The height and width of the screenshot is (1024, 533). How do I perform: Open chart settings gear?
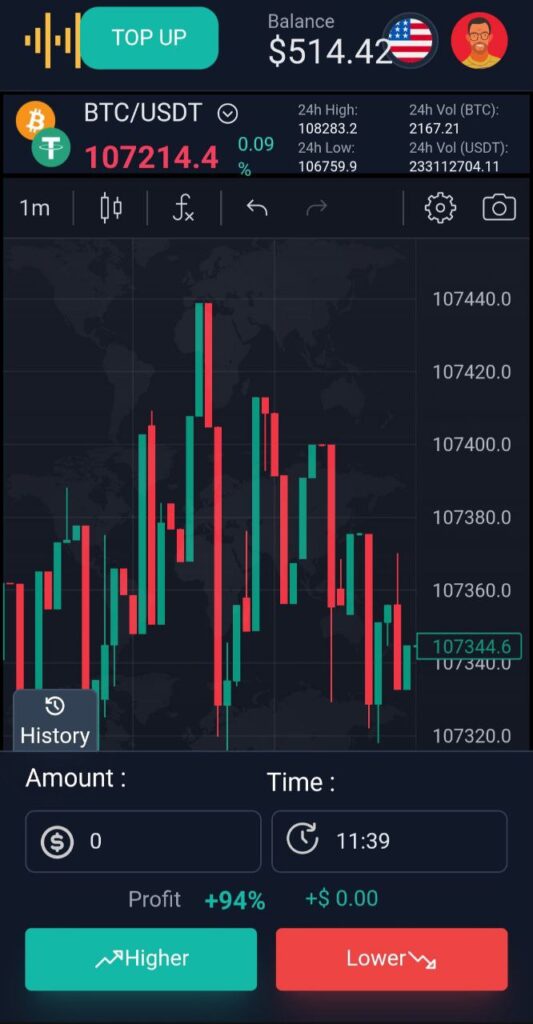pos(440,208)
